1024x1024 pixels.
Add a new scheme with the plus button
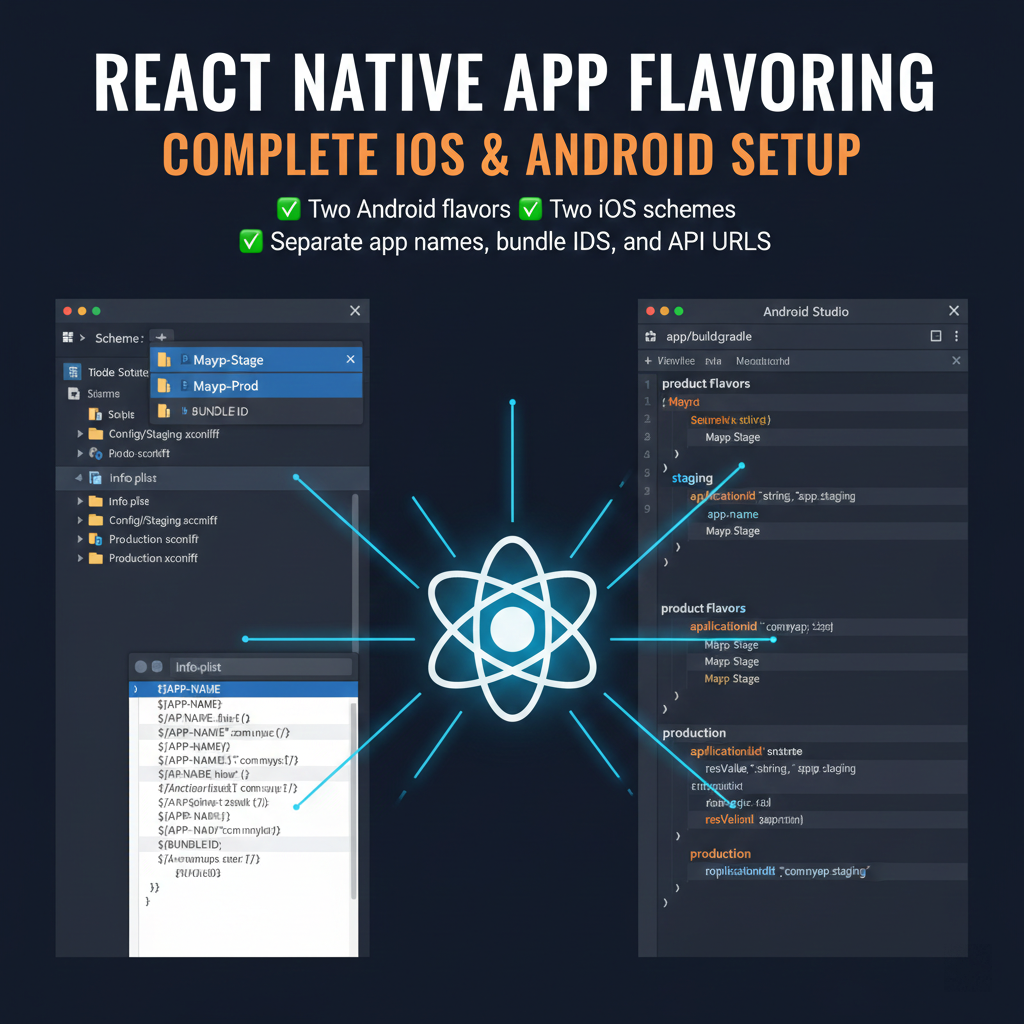click(161, 337)
